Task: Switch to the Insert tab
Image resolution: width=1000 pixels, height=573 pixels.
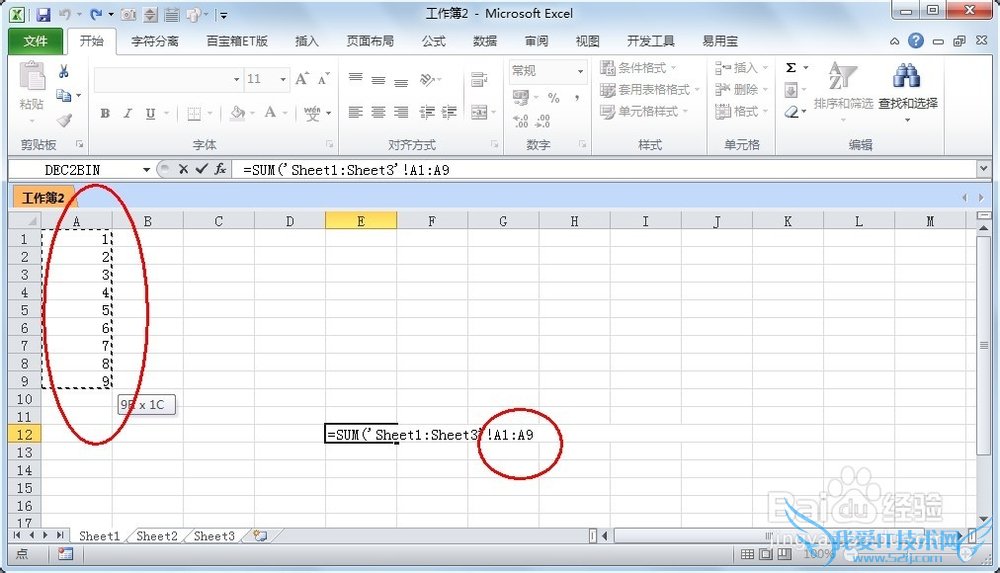Action: [x=307, y=41]
